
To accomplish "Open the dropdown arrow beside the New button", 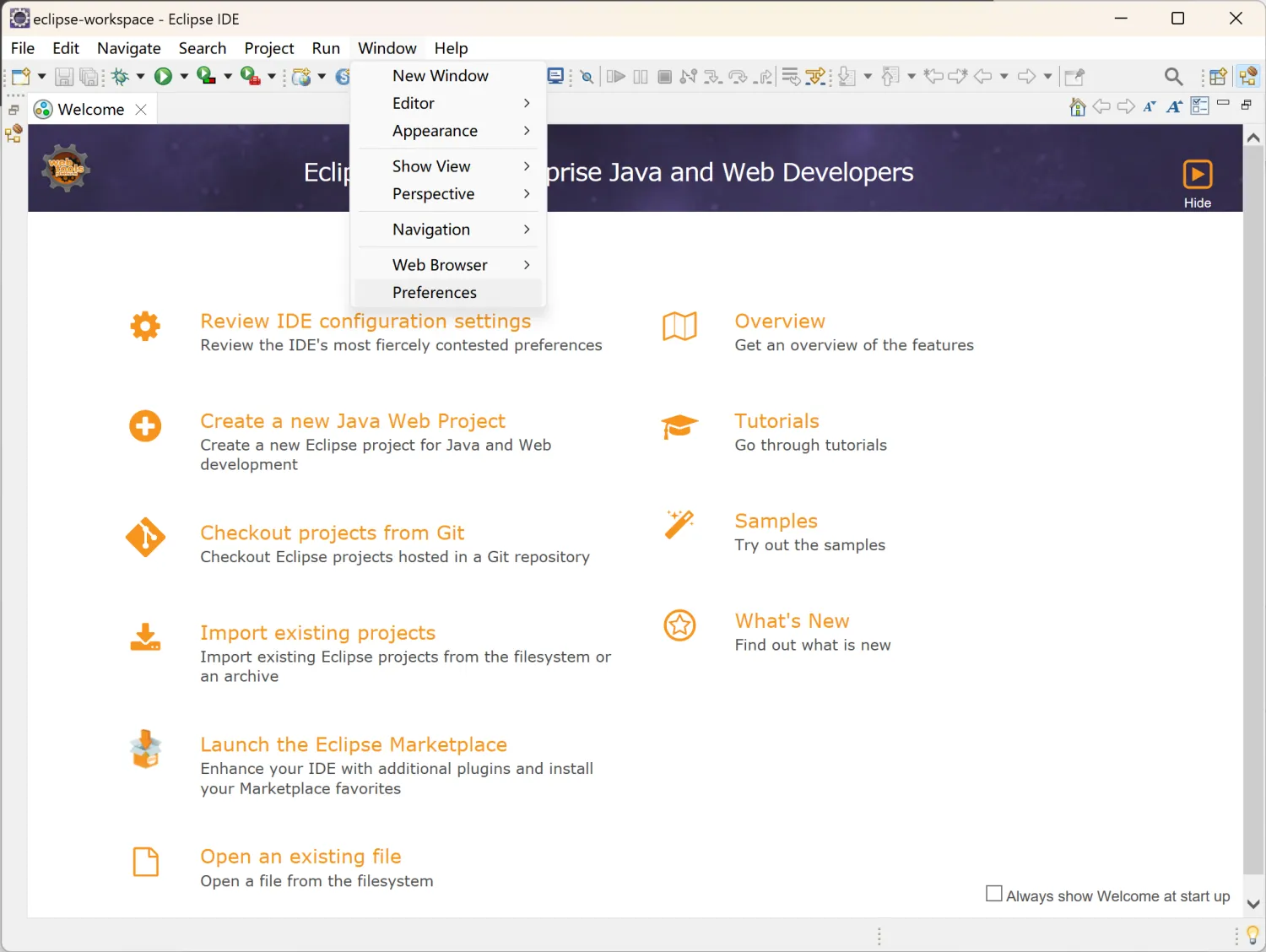I will 41,77.
